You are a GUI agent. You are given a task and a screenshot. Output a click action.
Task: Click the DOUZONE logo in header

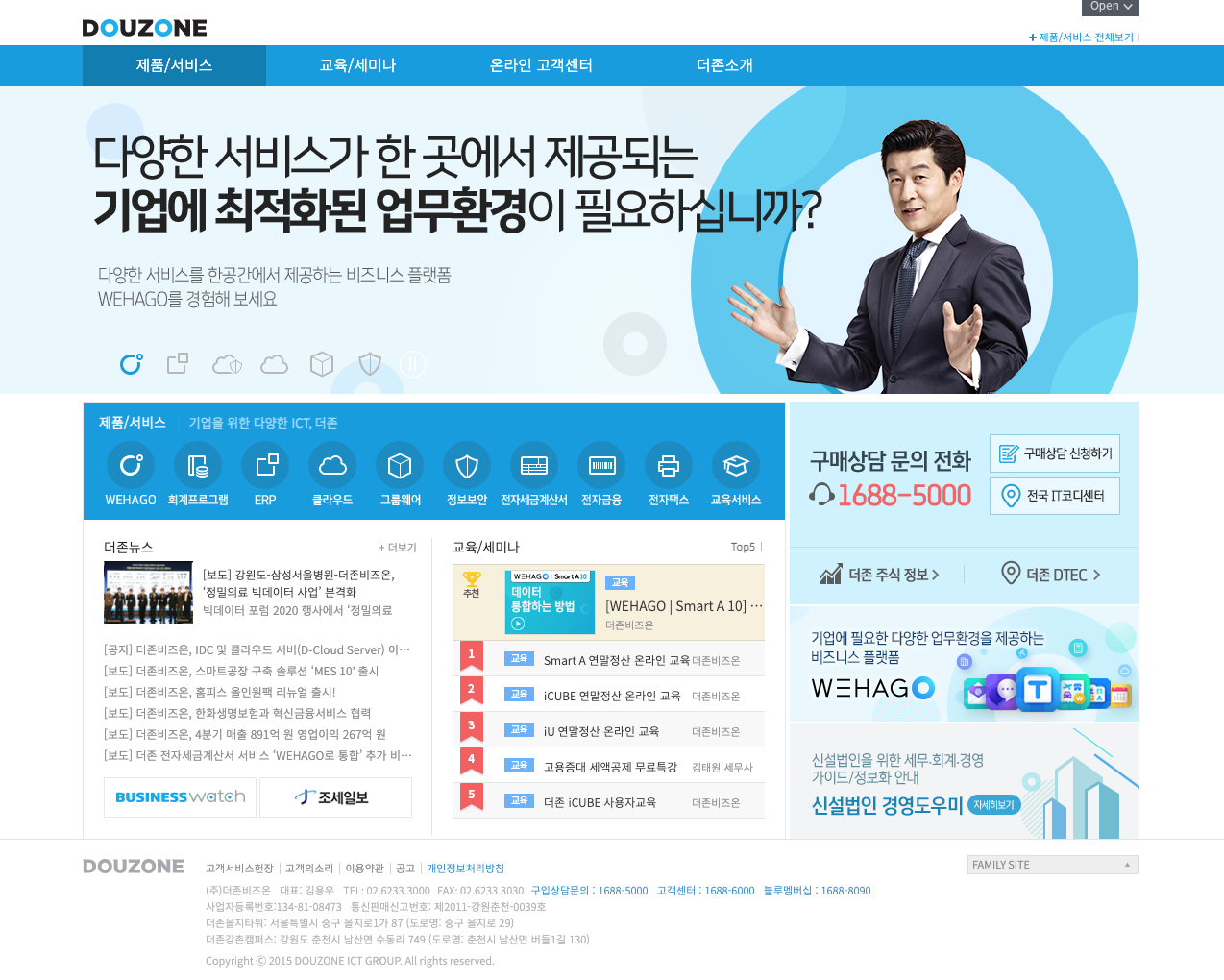(144, 28)
